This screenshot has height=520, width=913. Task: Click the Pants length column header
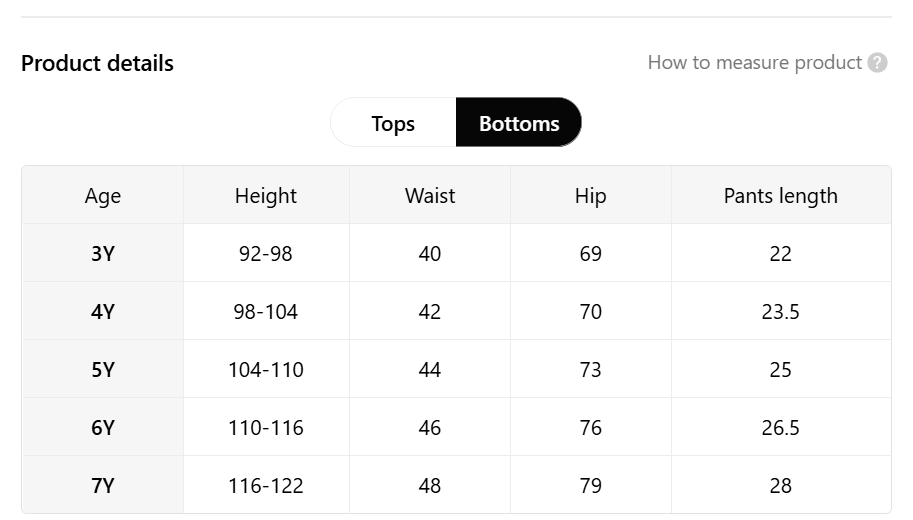tap(781, 196)
